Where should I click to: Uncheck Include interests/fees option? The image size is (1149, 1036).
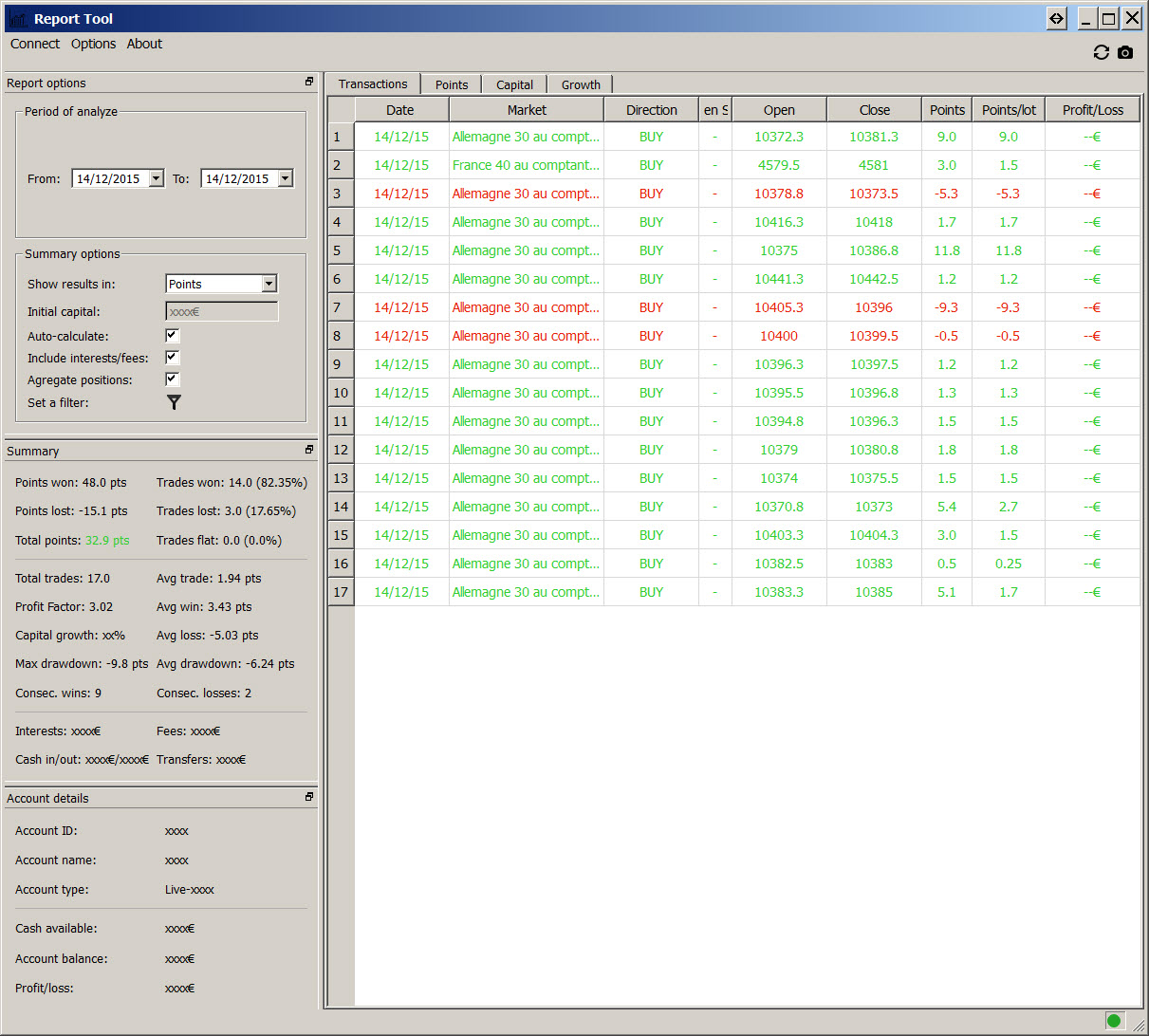pos(172,358)
